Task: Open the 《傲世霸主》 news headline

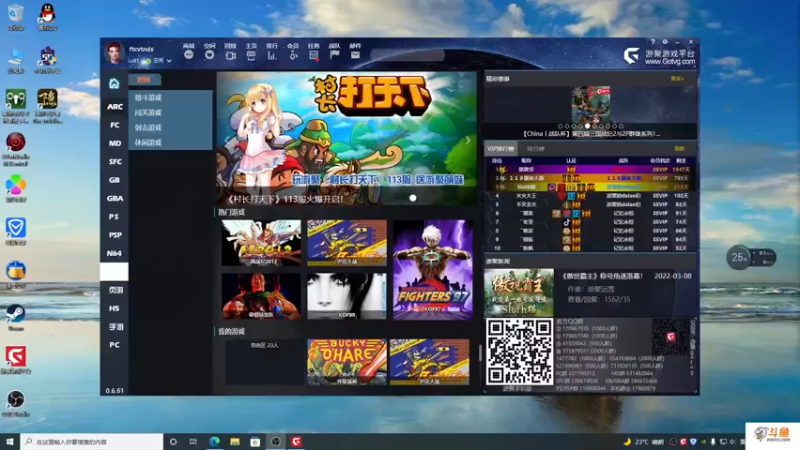Action: [x=602, y=276]
